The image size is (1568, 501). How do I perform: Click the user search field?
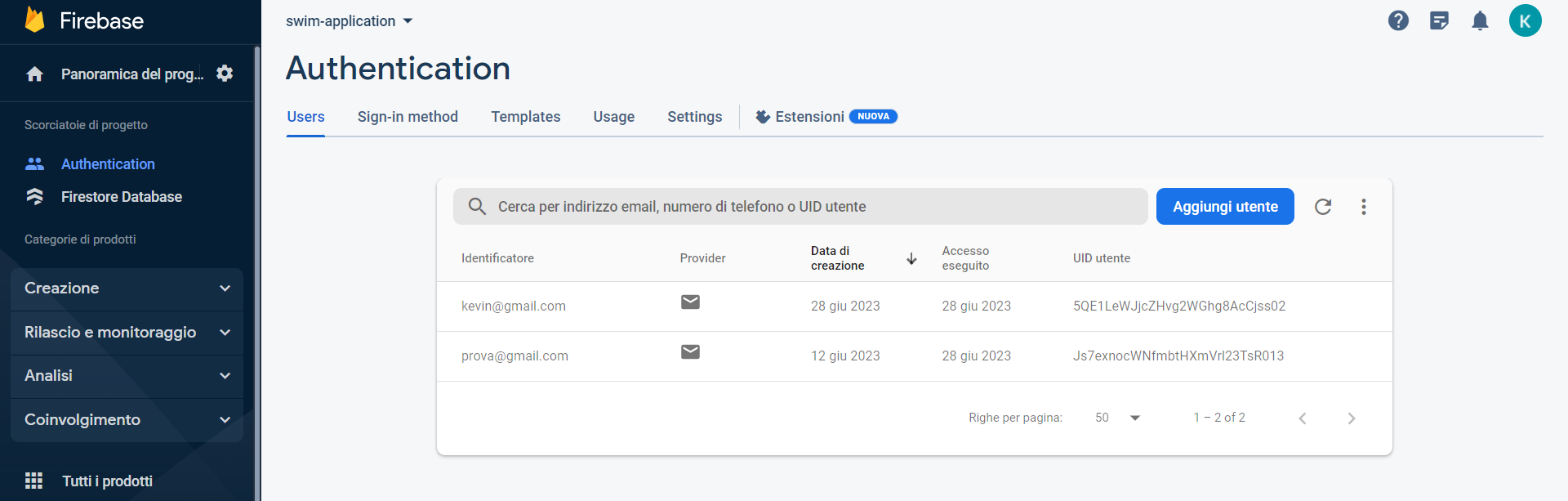tap(800, 207)
